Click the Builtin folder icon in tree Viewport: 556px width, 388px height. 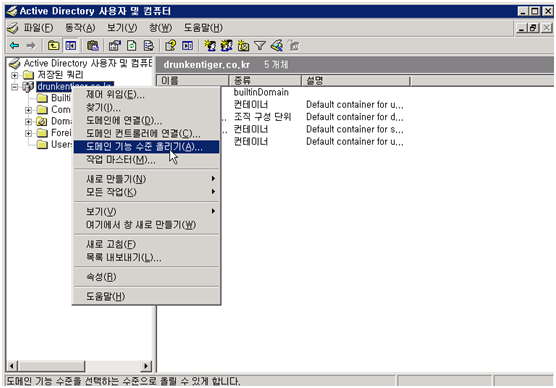[42, 98]
